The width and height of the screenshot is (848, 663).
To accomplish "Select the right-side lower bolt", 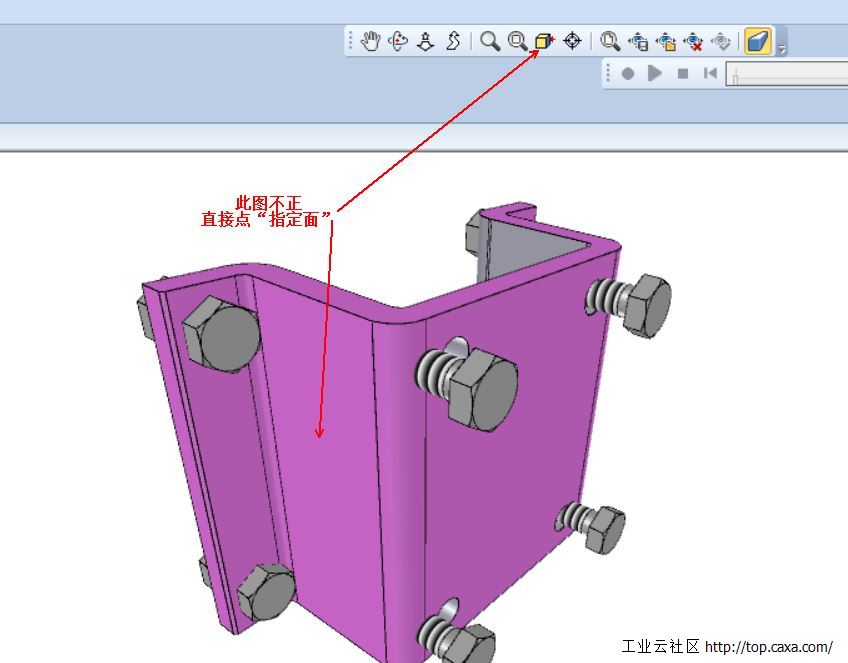I will [591, 528].
